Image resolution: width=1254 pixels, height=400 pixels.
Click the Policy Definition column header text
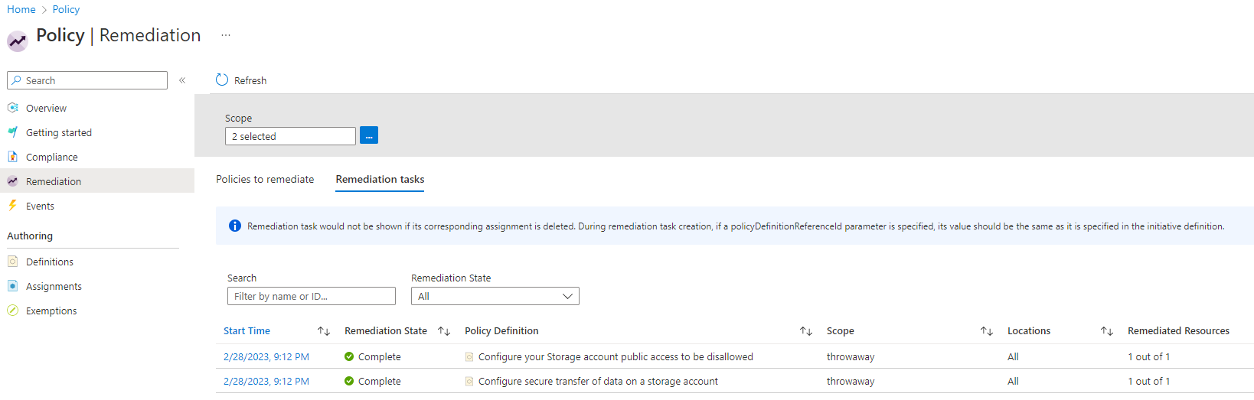click(x=501, y=331)
